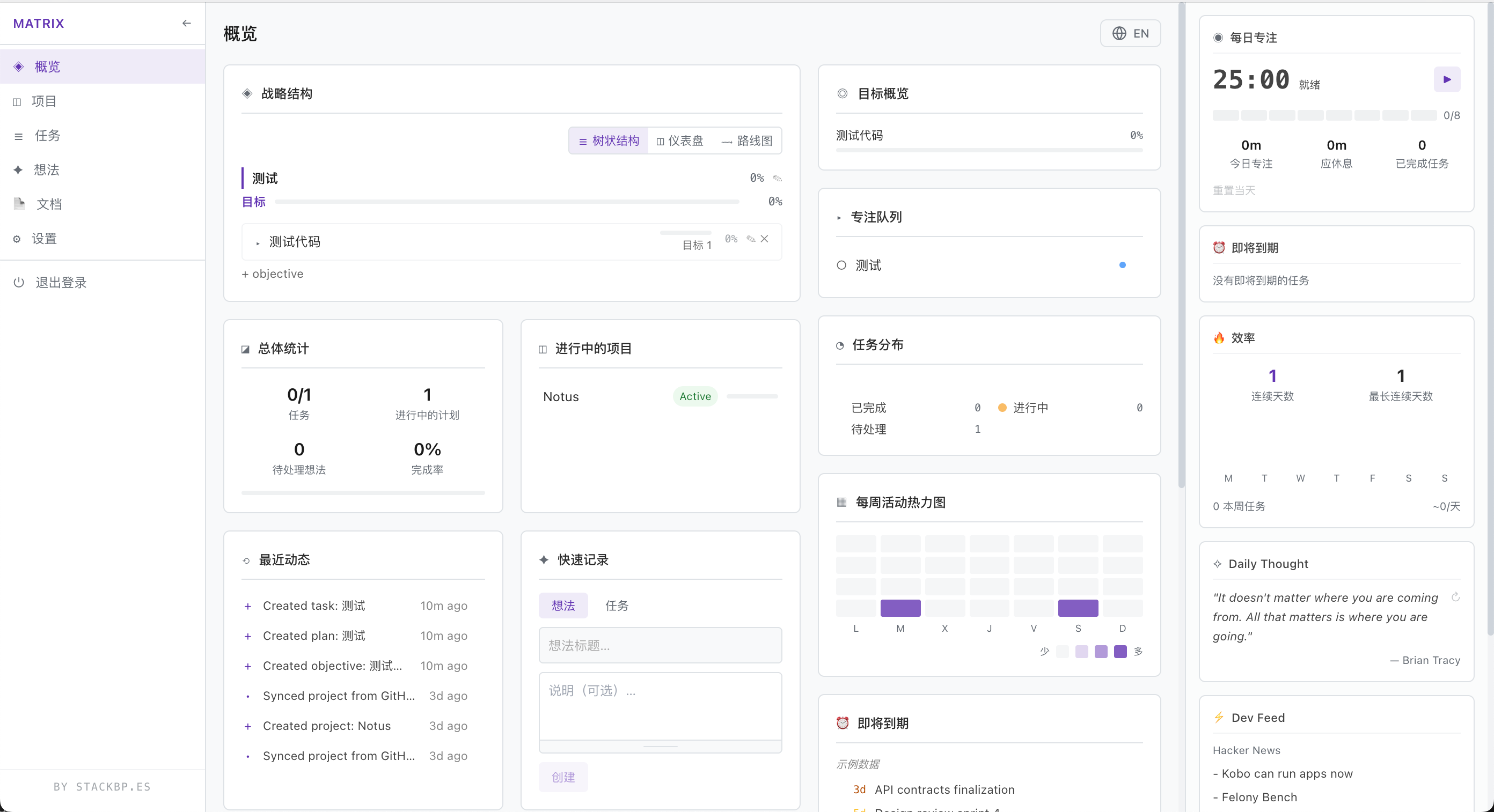Open the 任务 tasks page in sidebar
1494x812 pixels.
102,136
